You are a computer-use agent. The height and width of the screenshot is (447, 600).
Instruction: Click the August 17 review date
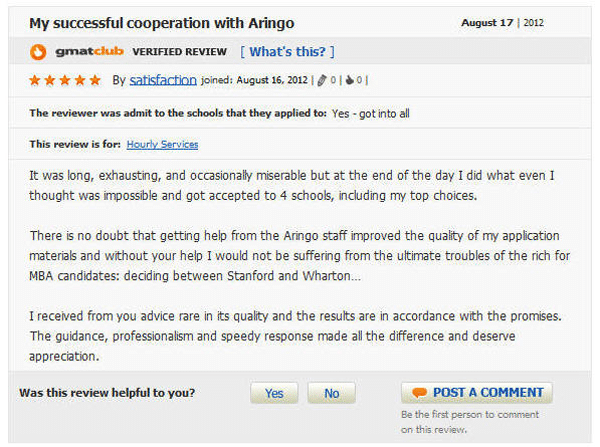point(487,23)
